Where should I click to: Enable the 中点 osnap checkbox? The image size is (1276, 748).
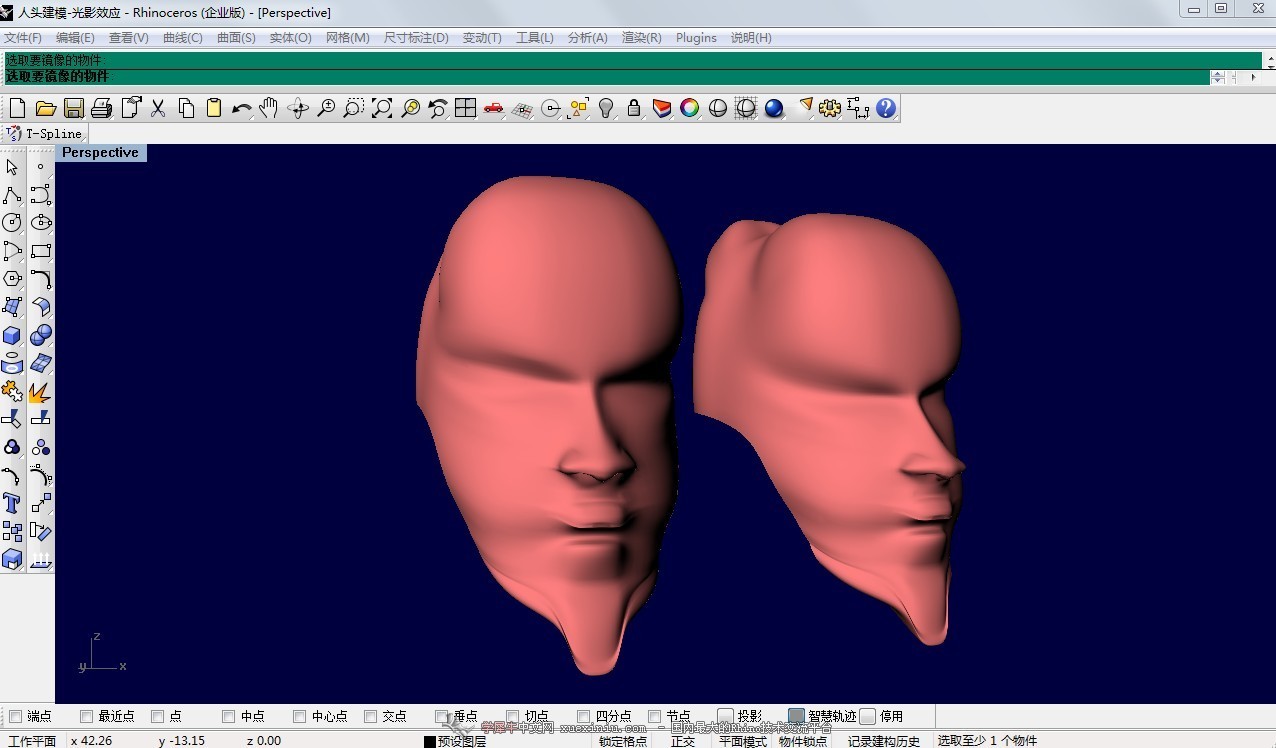click(x=228, y=716)
